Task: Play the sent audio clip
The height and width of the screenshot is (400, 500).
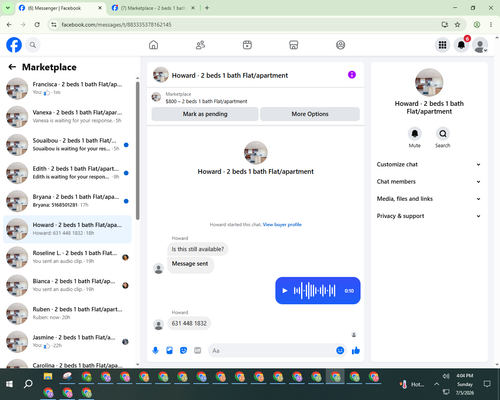Action: pos(285,291)
